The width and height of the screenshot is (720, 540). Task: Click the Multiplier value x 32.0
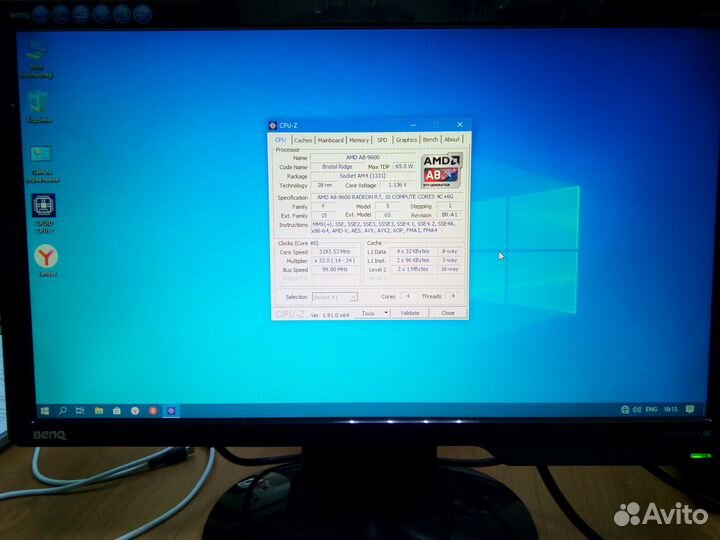(335, 260)
